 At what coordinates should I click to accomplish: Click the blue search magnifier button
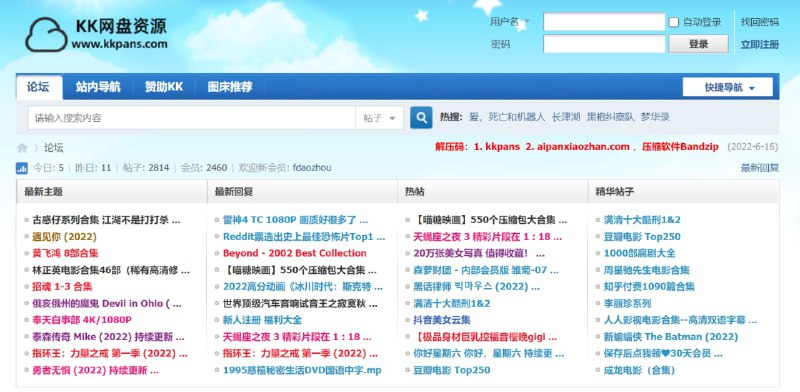click(421, 117)
